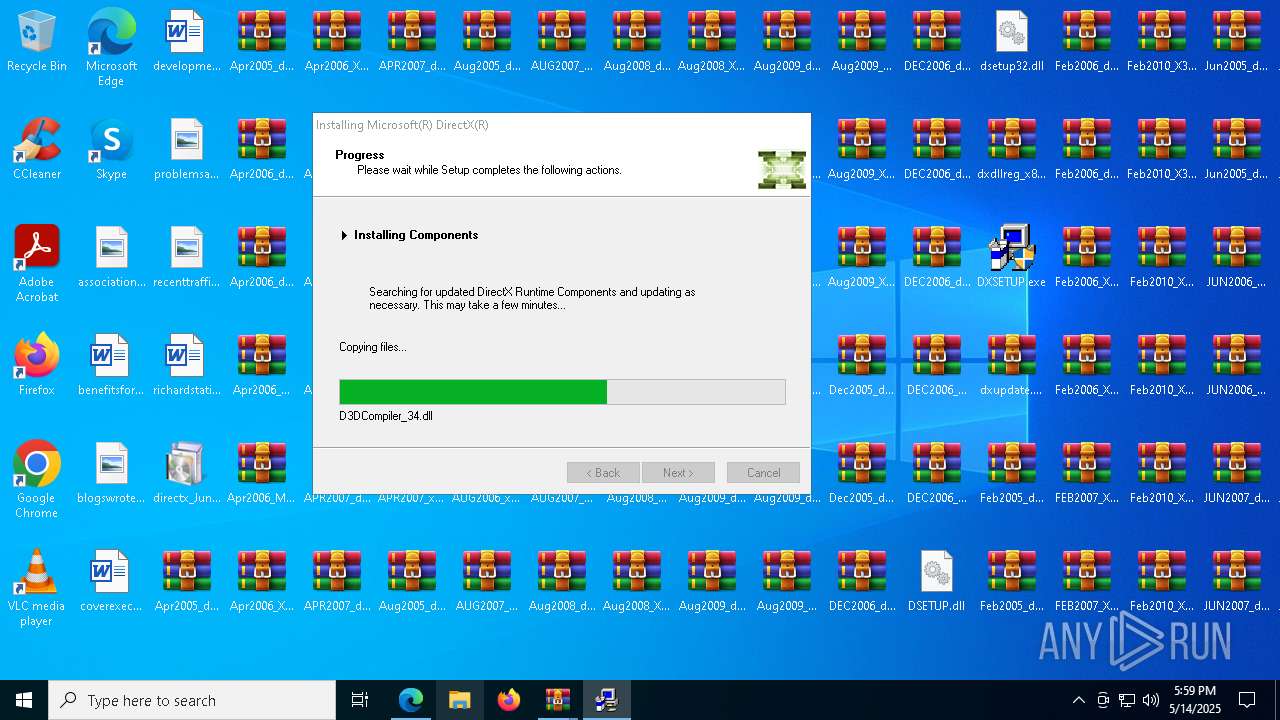Image resolution: width=1280 pixels, height=720 pixels.
Task: Click the 'Copying files...' status text
Action: point(373,347)
